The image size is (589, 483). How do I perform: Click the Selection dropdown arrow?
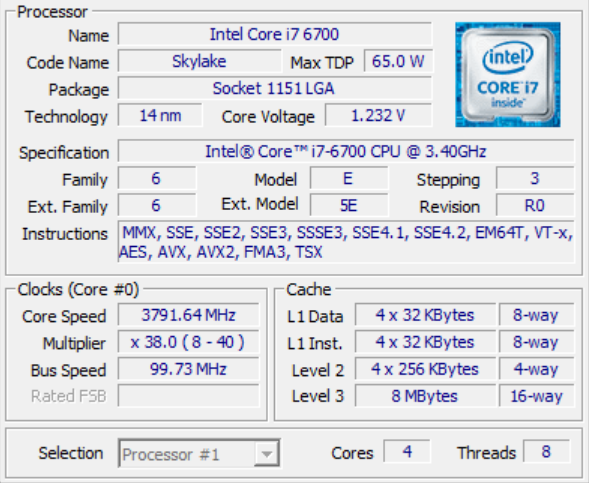(x=267, y=454)
